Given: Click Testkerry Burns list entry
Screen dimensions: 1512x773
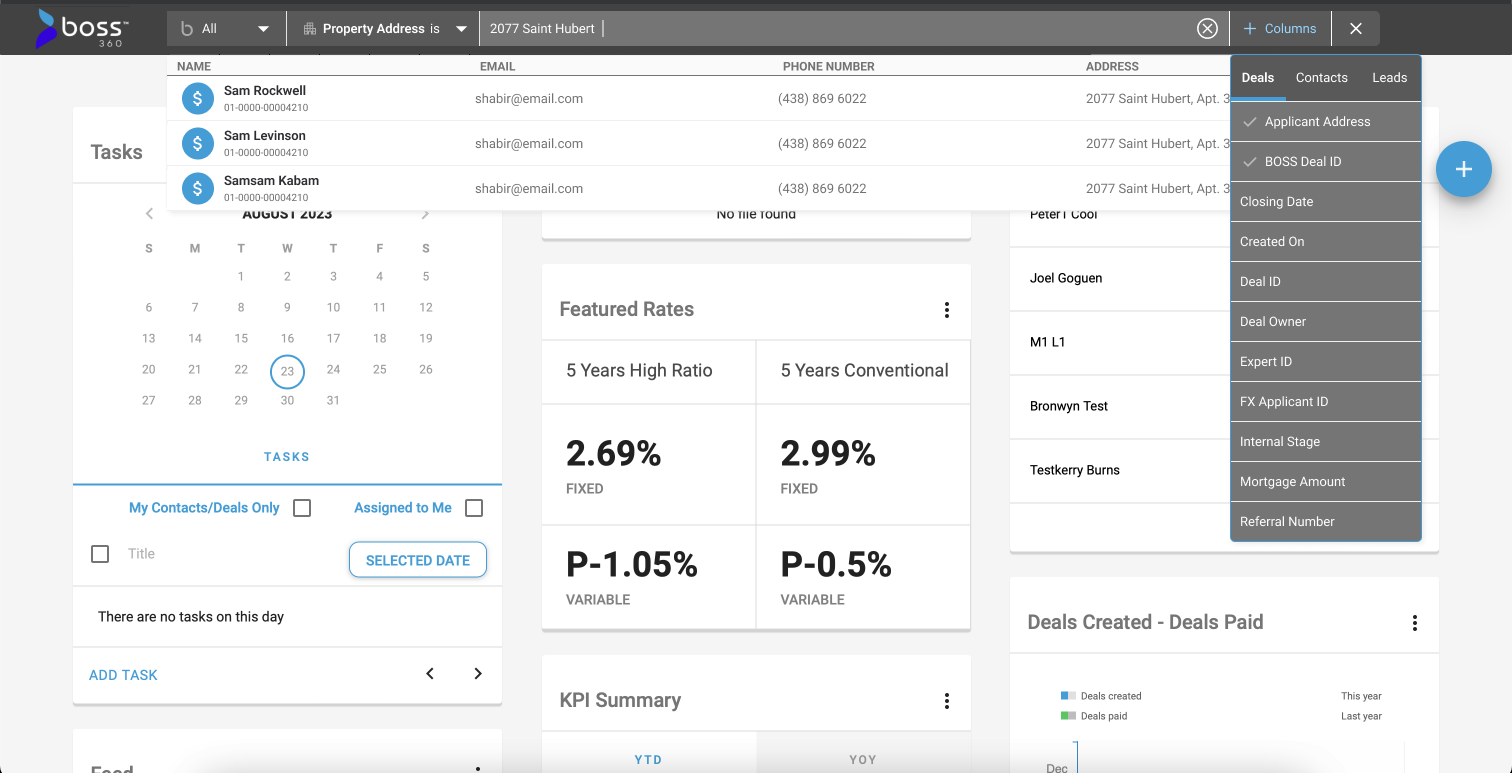Looking at the screenshot, I should click(1075, 470).
